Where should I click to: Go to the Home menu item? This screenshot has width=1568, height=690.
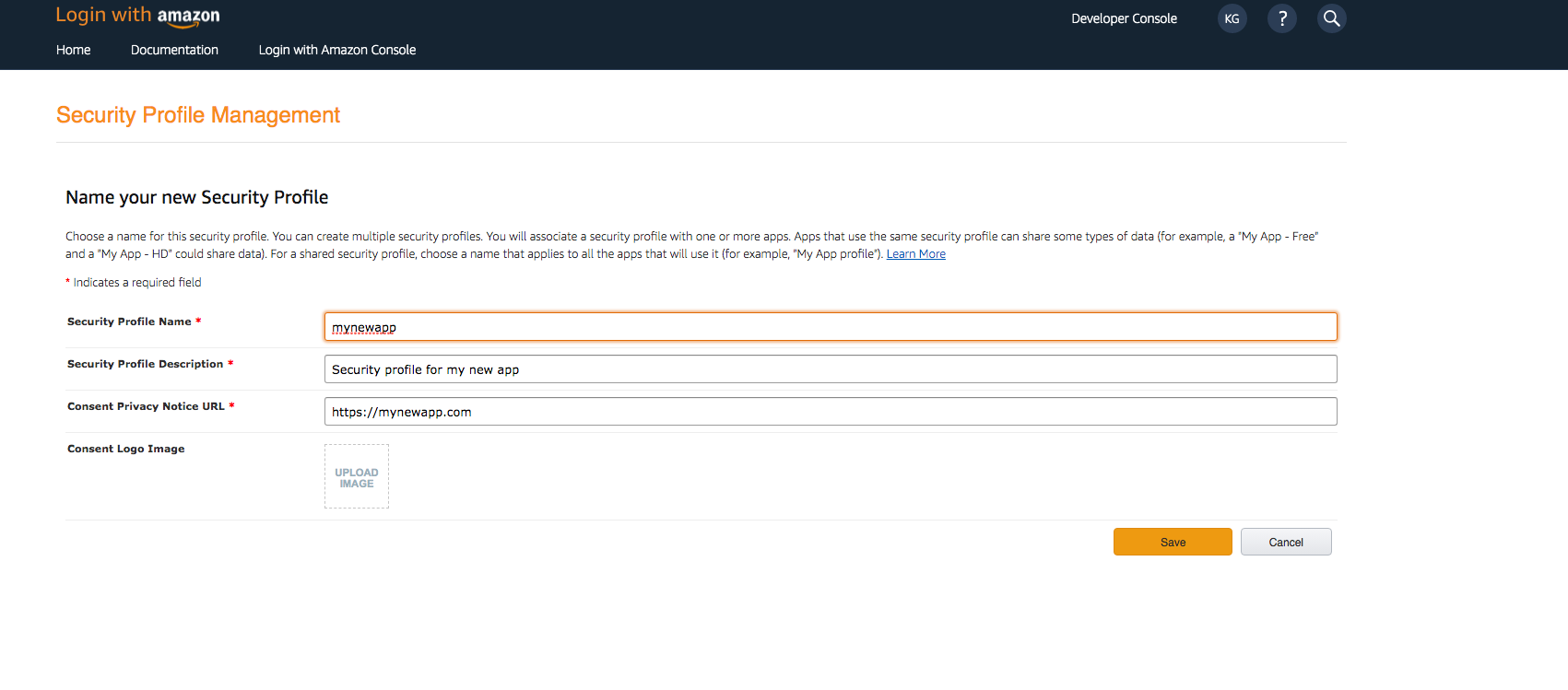pos(73,50)
